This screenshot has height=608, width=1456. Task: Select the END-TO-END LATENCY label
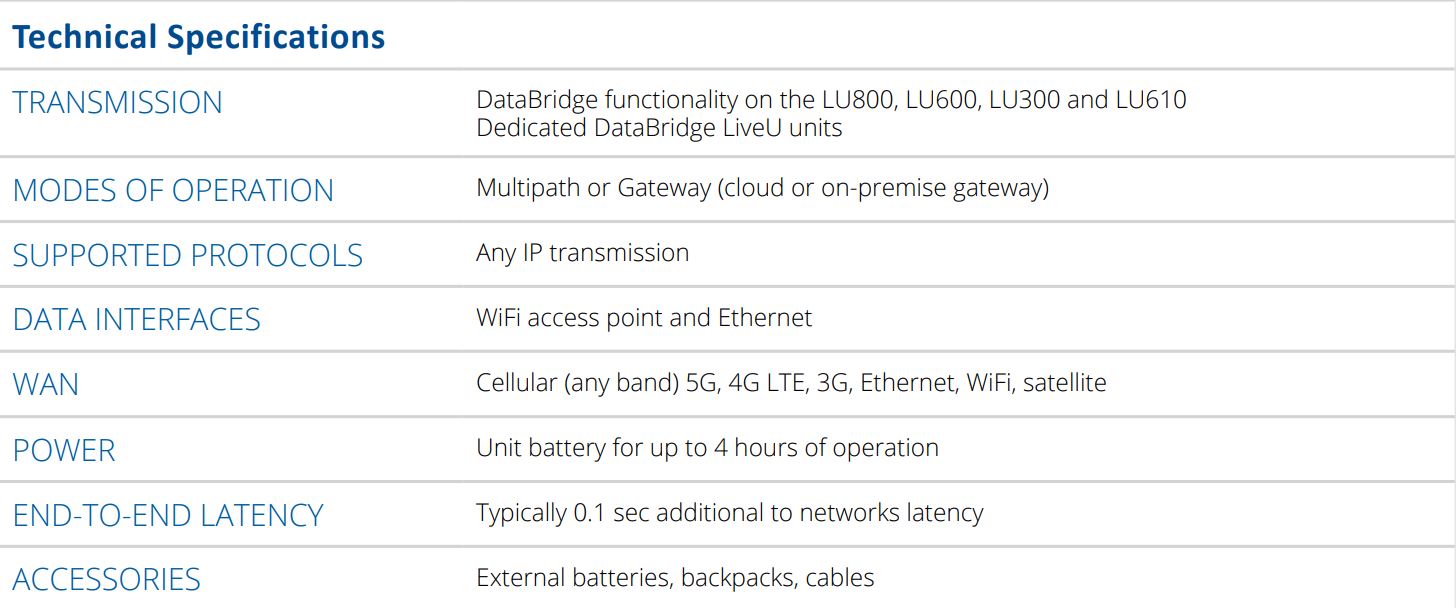point(168,515)
